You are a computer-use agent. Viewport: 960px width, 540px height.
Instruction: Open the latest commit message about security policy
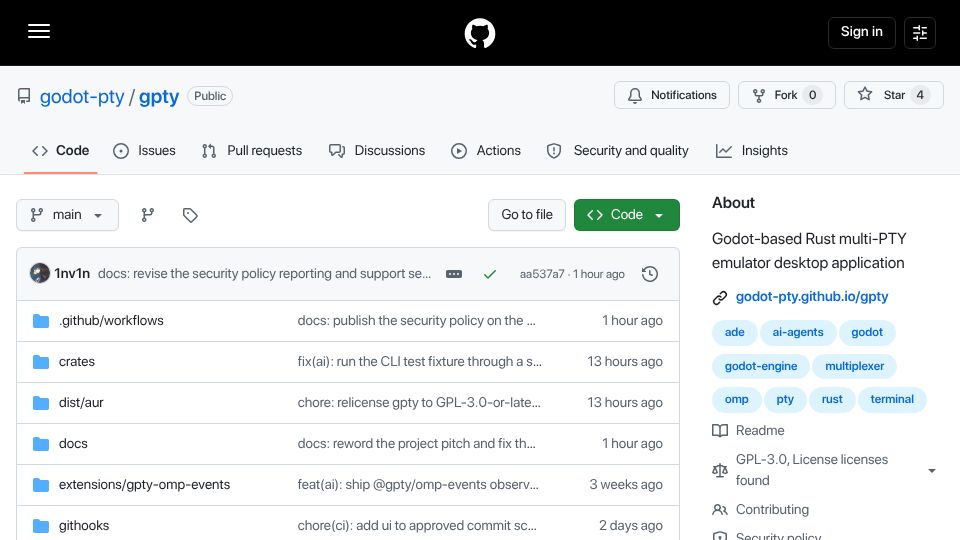264,274
